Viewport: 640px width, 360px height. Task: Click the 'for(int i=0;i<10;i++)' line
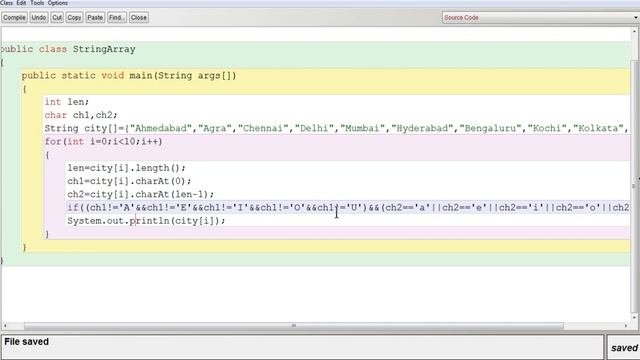103,142
